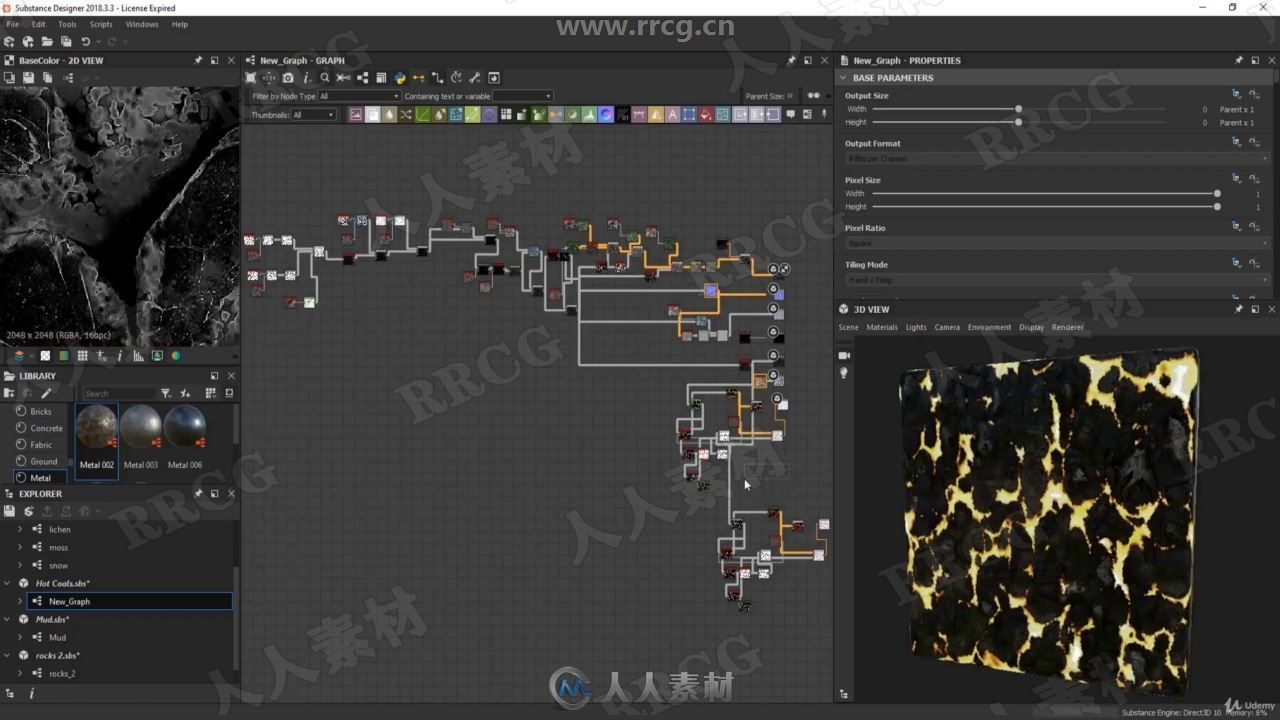1280x720 pixels.
Task: Open the File menu
Action: 12,24
